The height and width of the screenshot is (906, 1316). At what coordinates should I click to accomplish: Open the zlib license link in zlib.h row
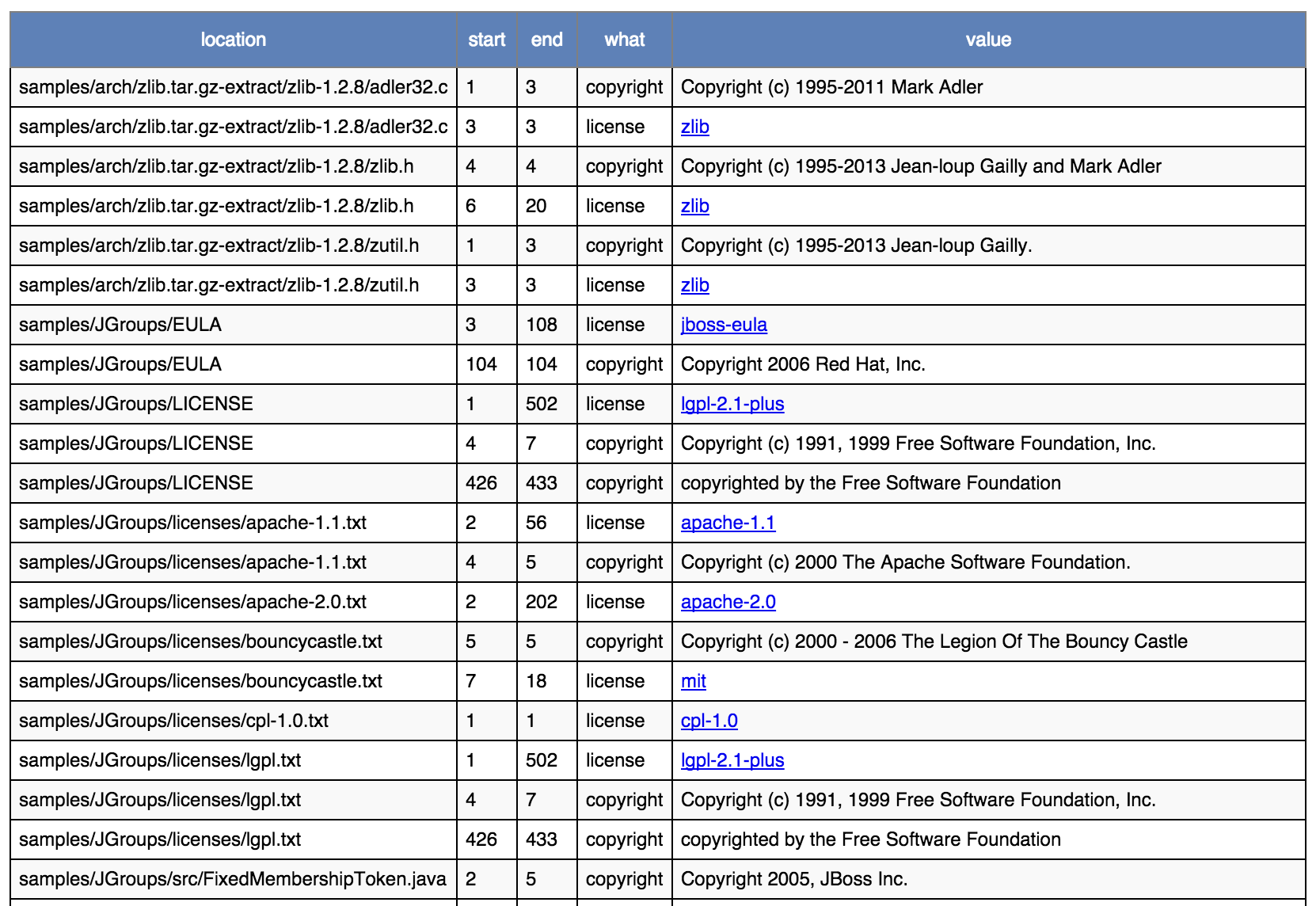694,206
